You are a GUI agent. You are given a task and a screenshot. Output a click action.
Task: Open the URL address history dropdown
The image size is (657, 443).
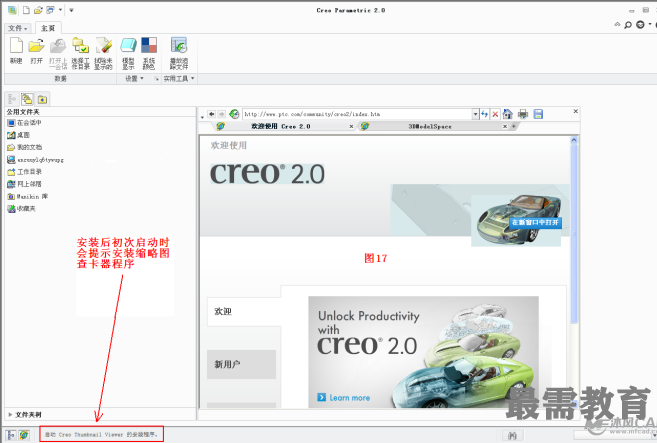click(476, 114)
